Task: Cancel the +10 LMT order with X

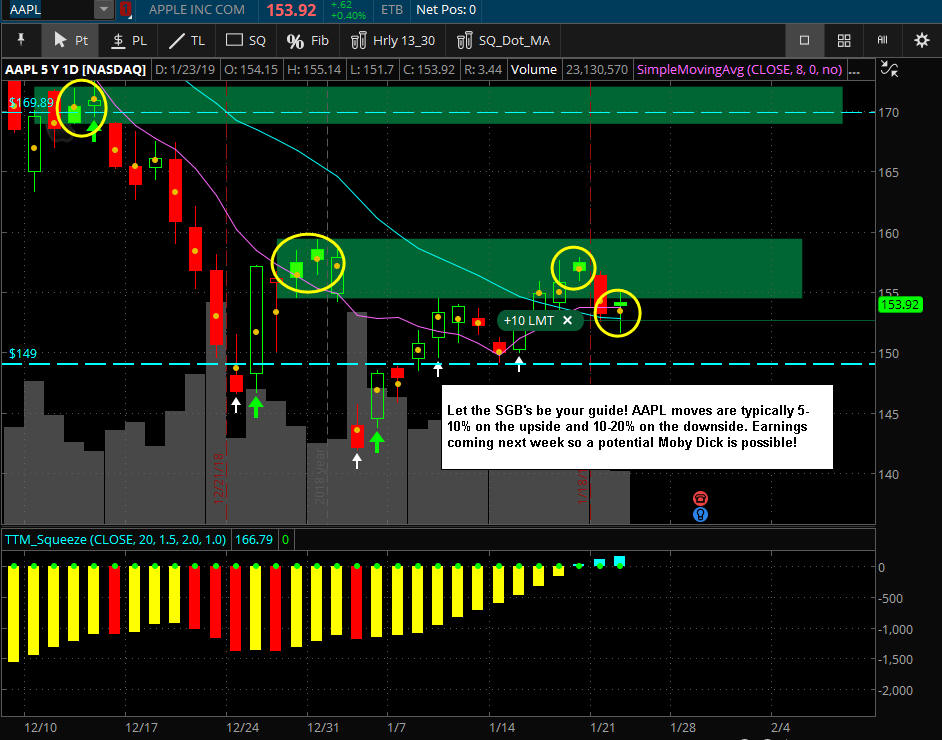Action: pos(567,320)
